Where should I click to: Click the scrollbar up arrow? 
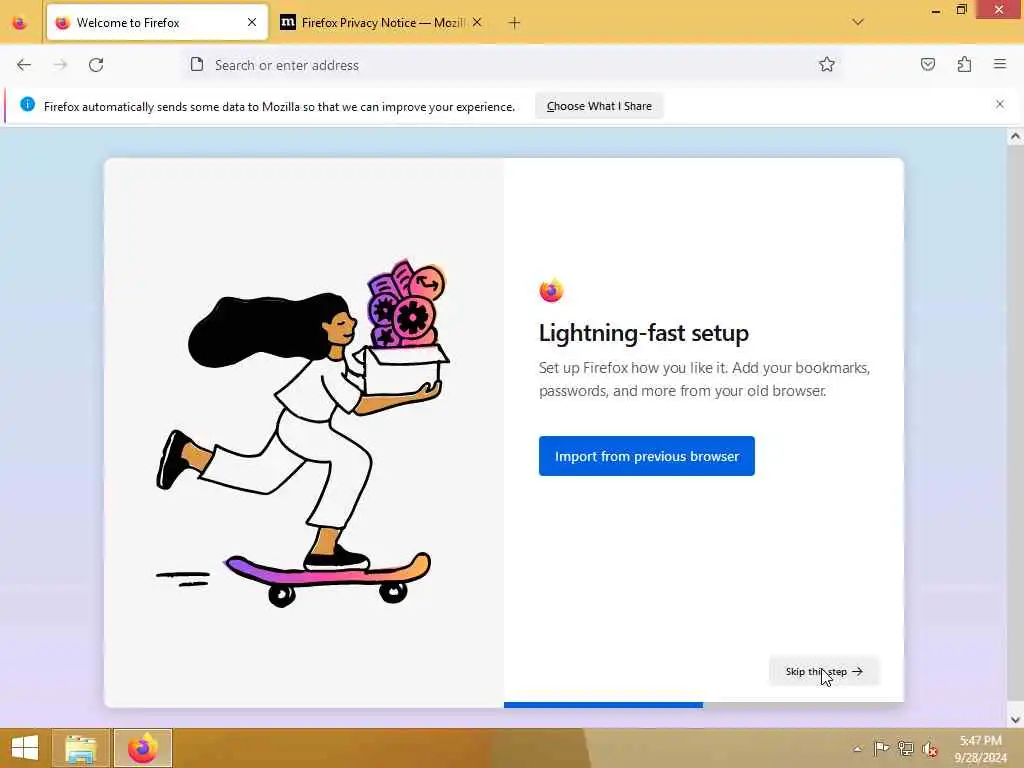coord(1015,136)
